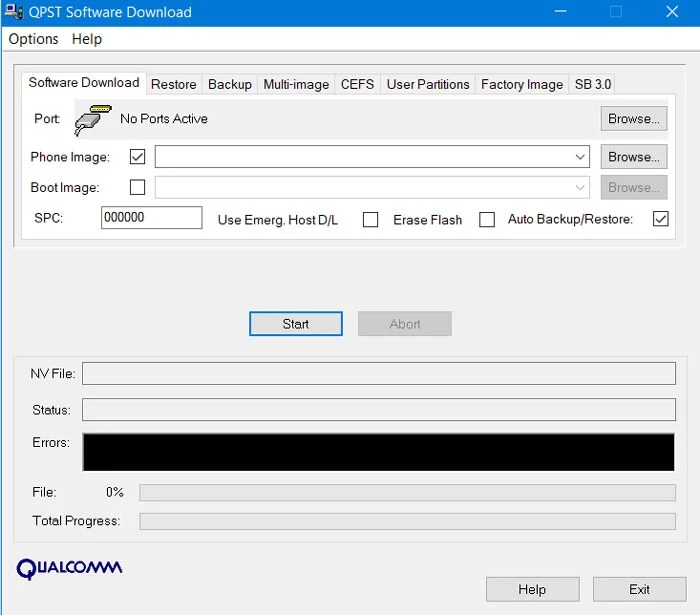Open the Help menu
Viewport: 700px width, 615px height.
[x=87, y=39]
